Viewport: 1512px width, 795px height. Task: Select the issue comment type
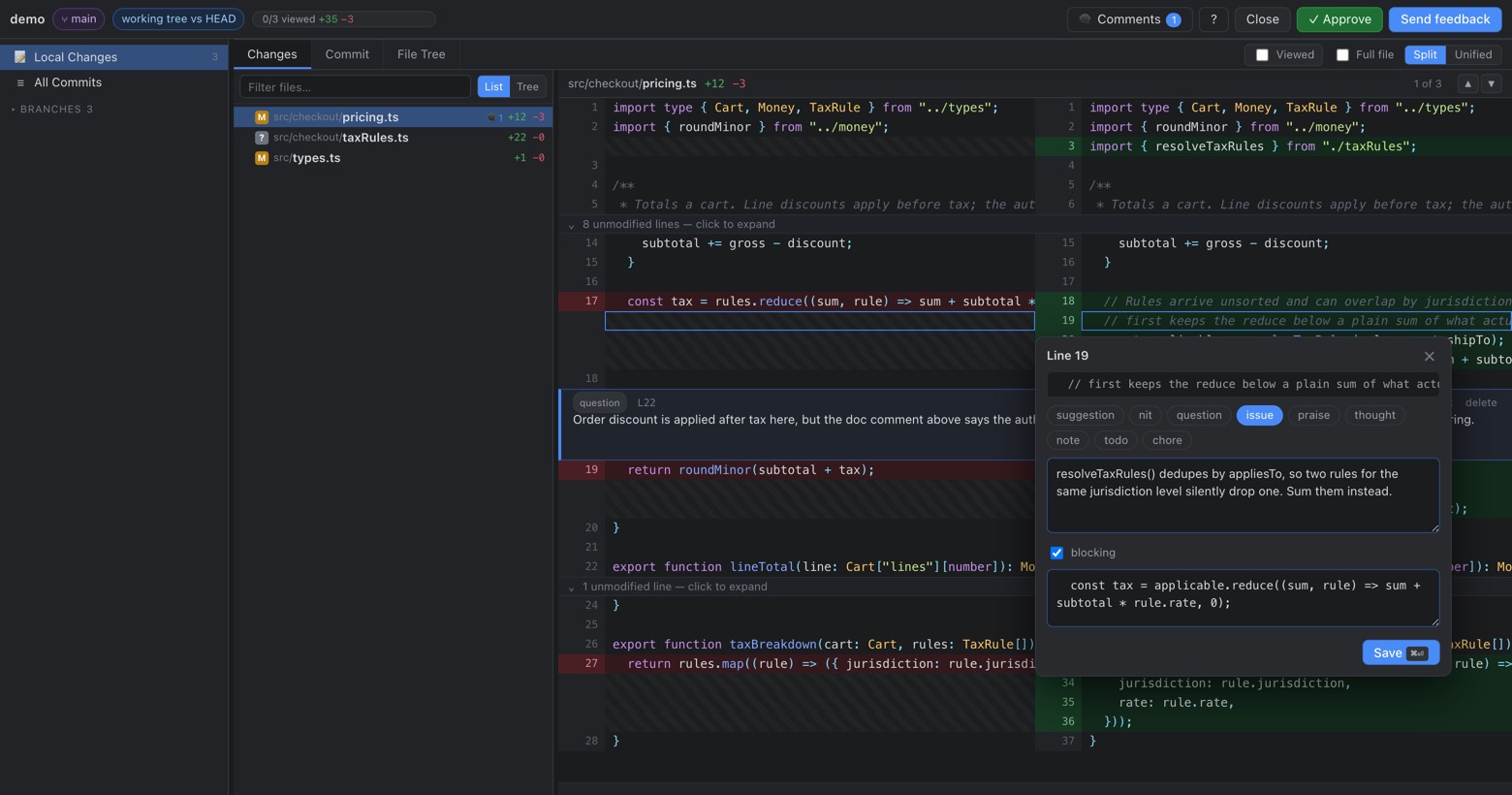pos(1259,415)
